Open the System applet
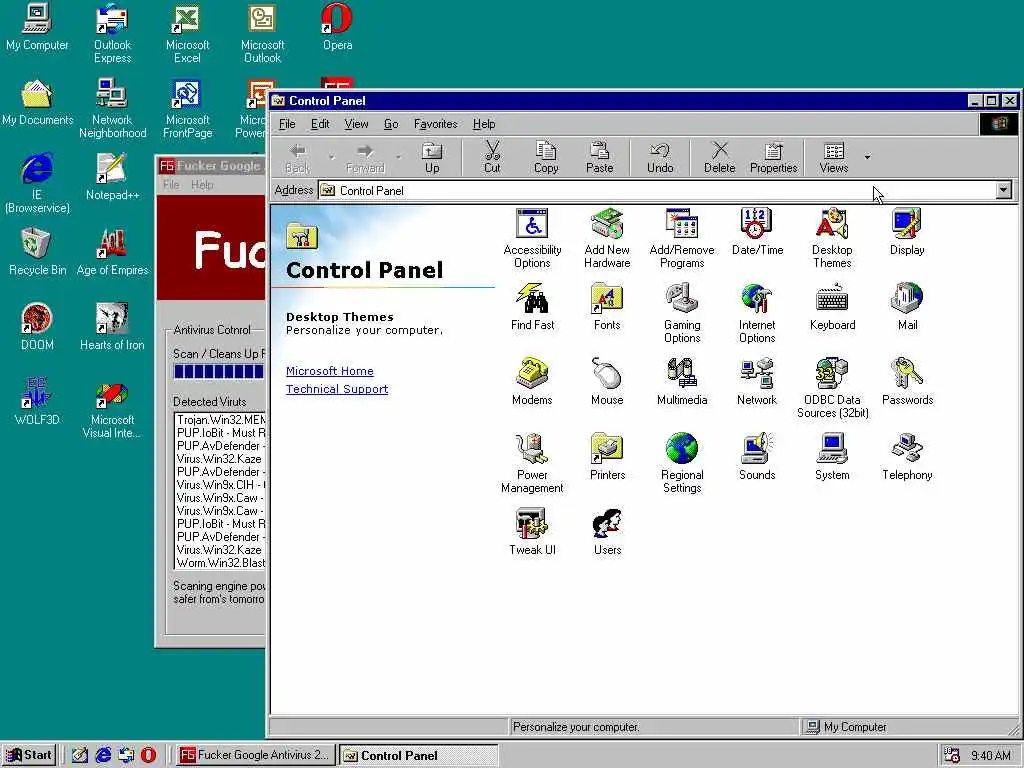 pyautogui.click(x=832, y=457)
